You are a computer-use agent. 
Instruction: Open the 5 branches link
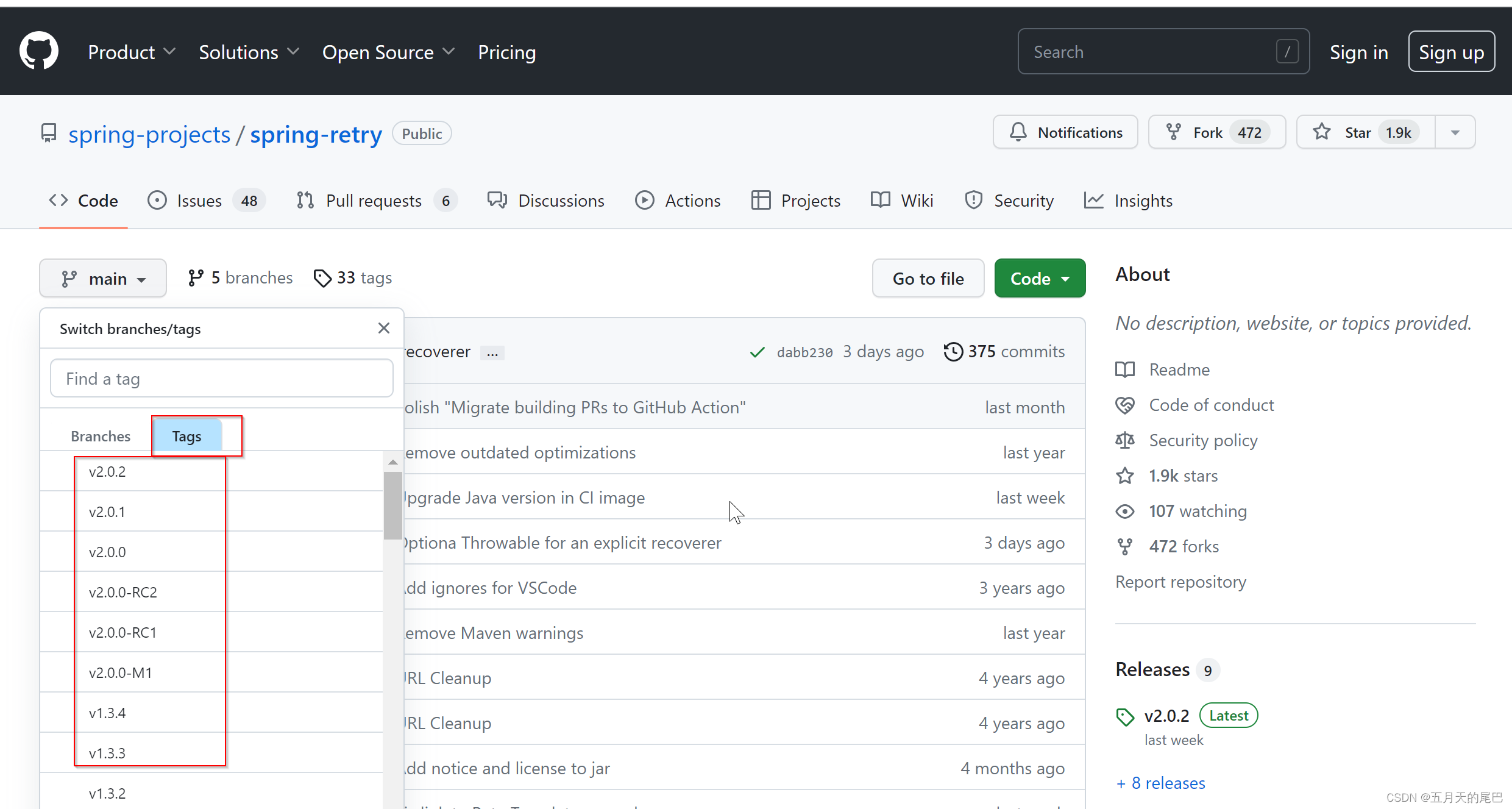241,278
